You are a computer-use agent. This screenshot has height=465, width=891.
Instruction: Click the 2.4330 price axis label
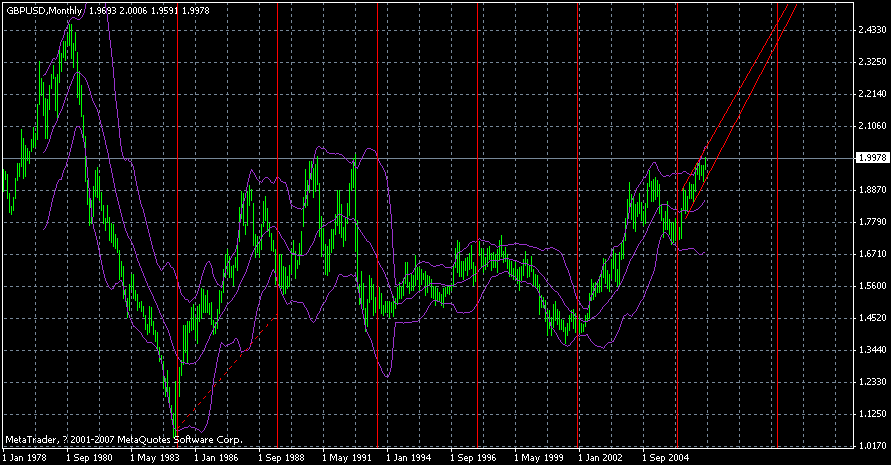[873, 30]
